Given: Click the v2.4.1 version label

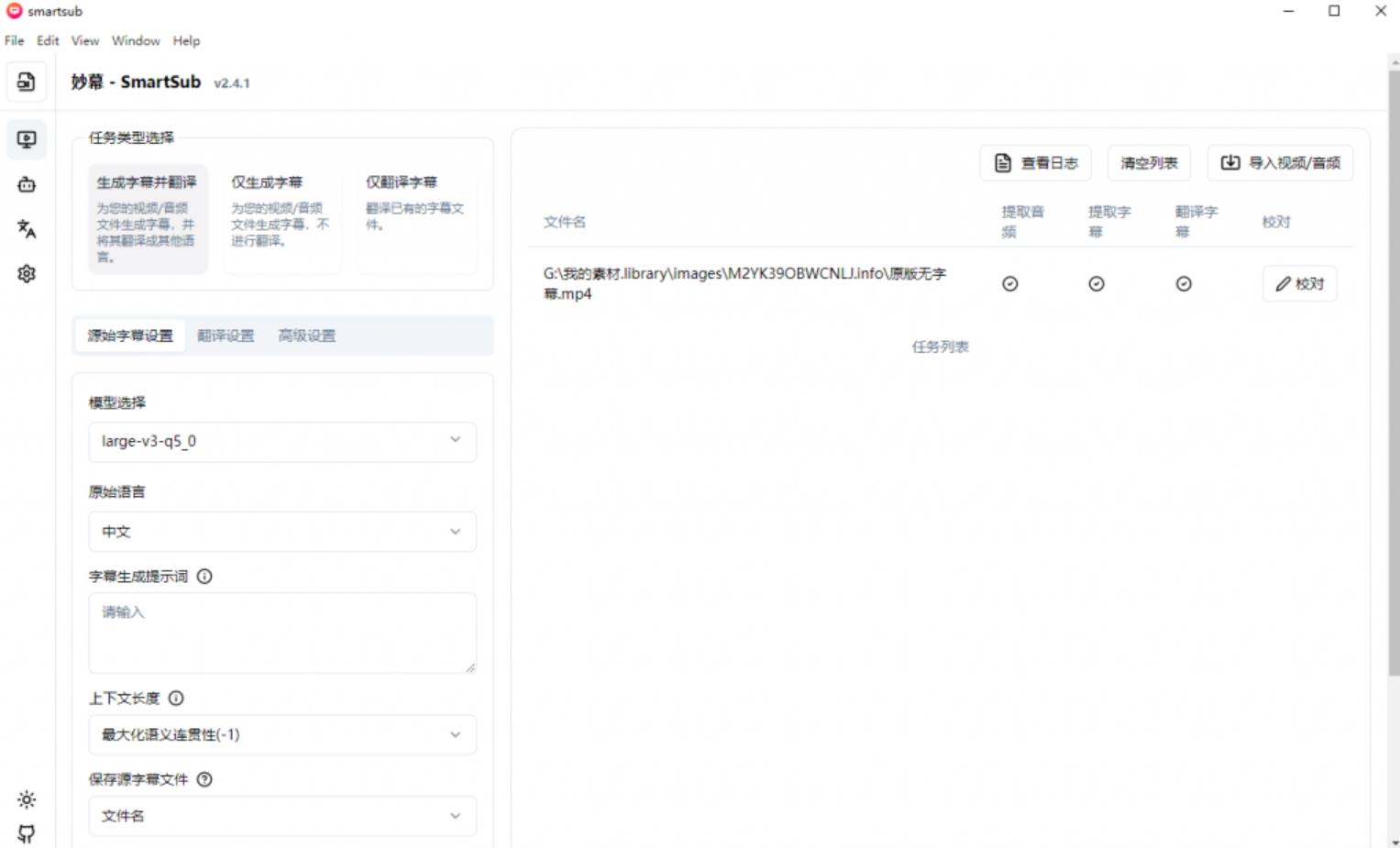Looking at the screenshot, I should (x=232, y=83).
